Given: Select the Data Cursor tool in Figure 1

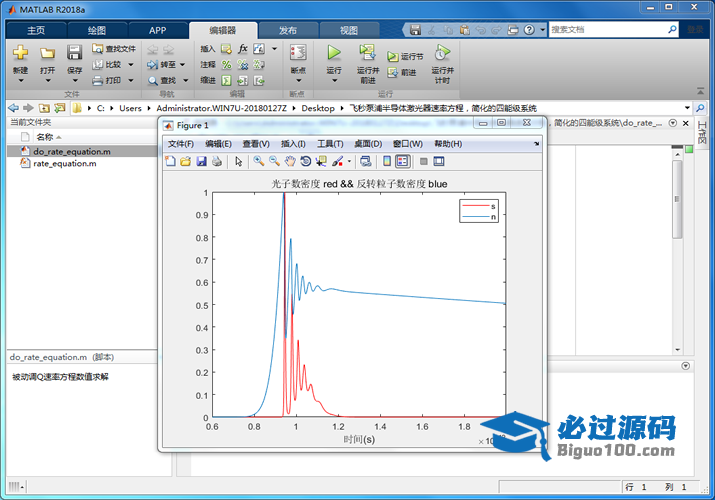Looking at the screenshot, I should pyautogui.click(x=321, y=161).
